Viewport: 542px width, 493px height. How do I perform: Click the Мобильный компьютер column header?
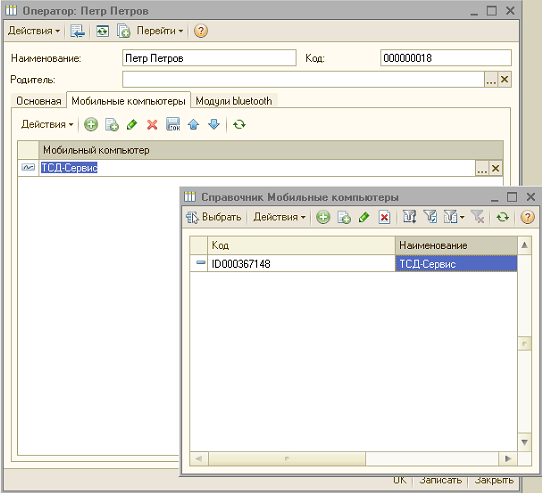271,150
